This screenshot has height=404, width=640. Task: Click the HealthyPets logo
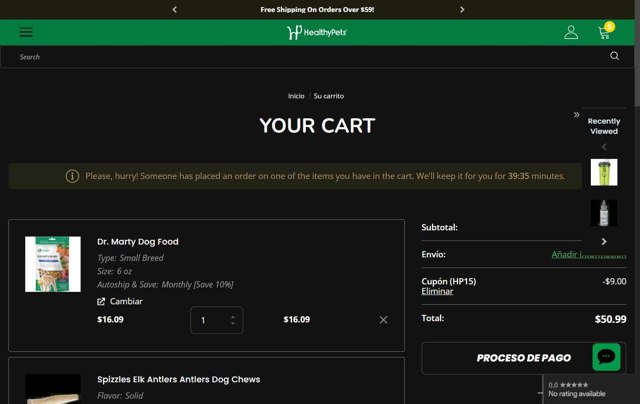click(317, 32)
